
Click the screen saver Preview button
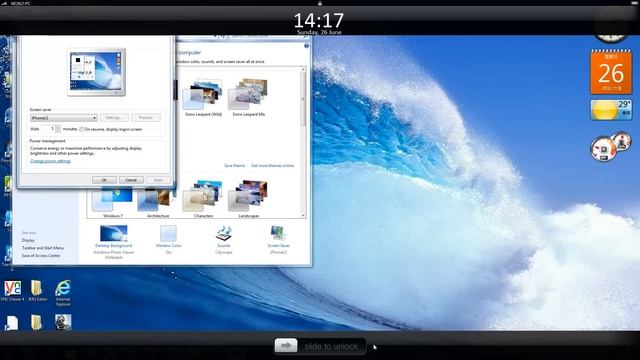(146, 118)
